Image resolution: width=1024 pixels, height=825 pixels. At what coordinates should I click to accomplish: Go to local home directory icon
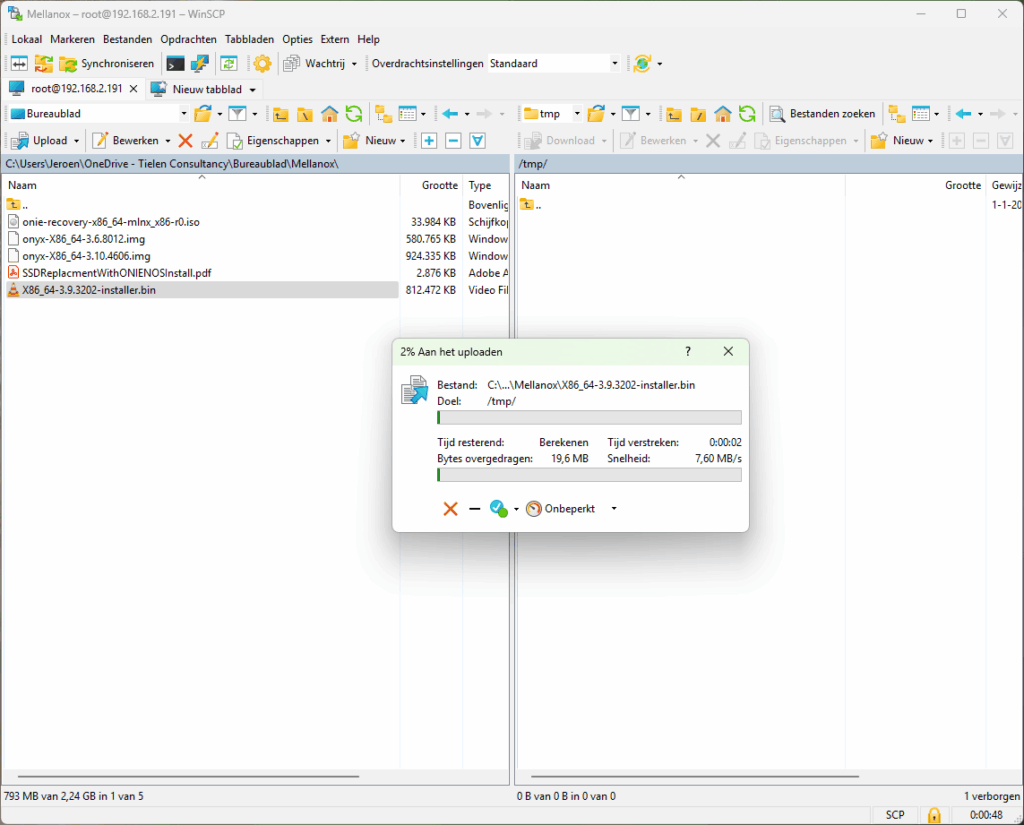330,114
